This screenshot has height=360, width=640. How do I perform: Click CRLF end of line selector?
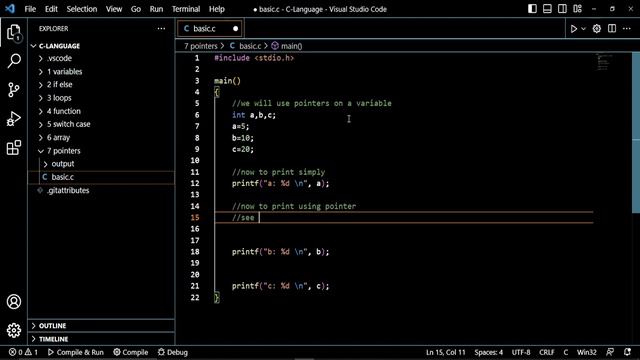point(547,352)
